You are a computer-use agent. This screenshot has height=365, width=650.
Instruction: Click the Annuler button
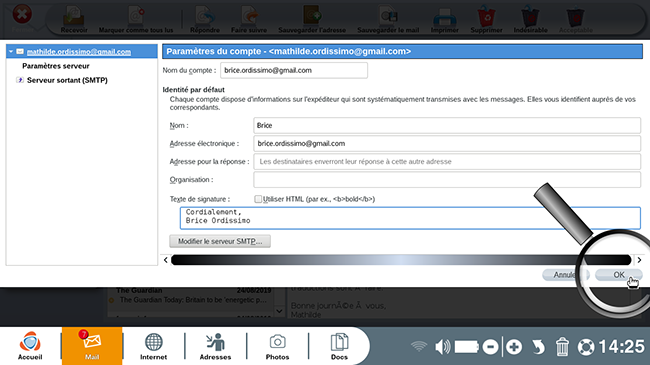click(x=566, y=275)
